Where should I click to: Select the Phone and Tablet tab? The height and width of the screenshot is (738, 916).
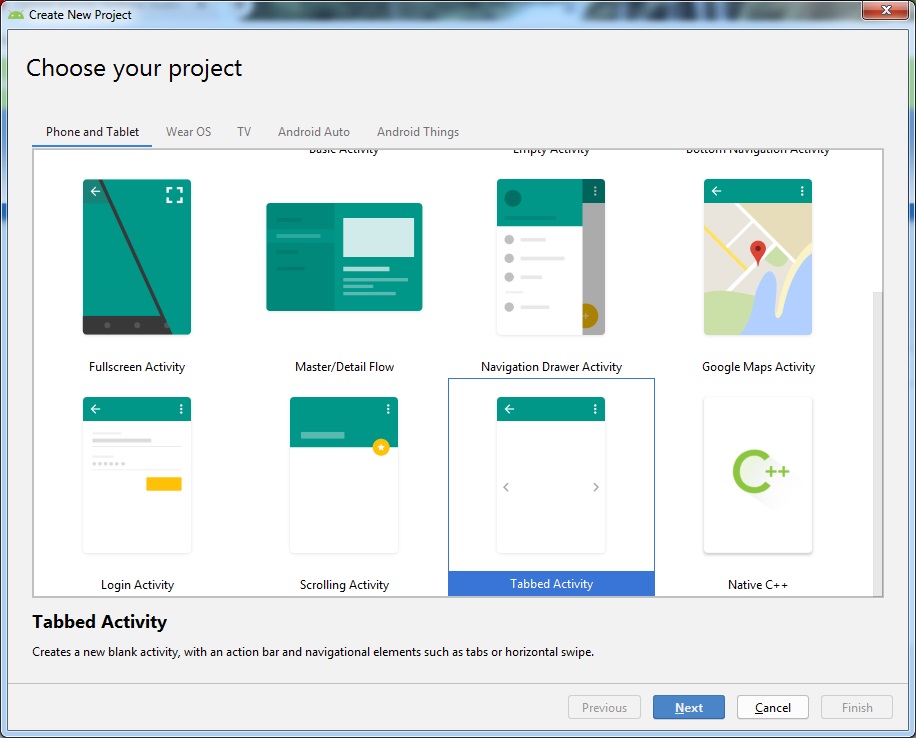(x=92, y=132)
